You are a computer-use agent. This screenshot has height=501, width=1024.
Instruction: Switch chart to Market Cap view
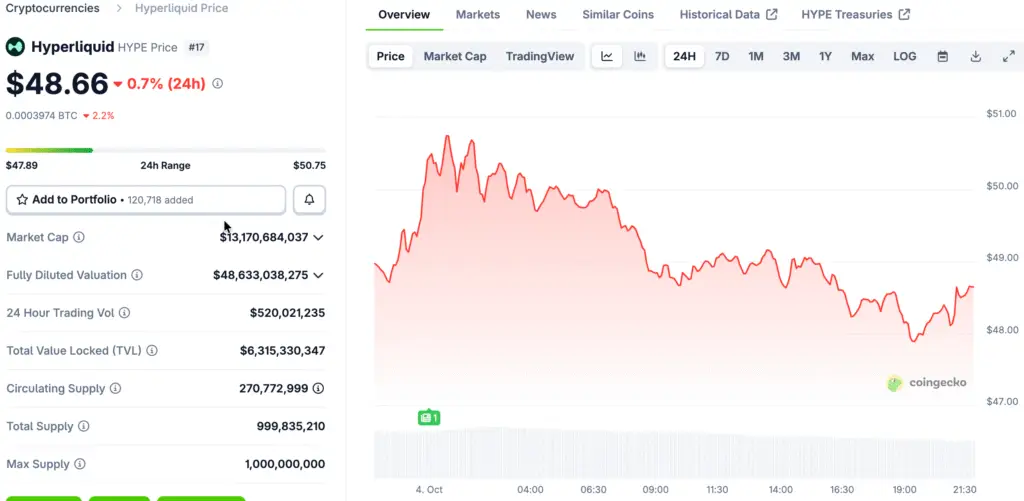(x=455, y=56)
